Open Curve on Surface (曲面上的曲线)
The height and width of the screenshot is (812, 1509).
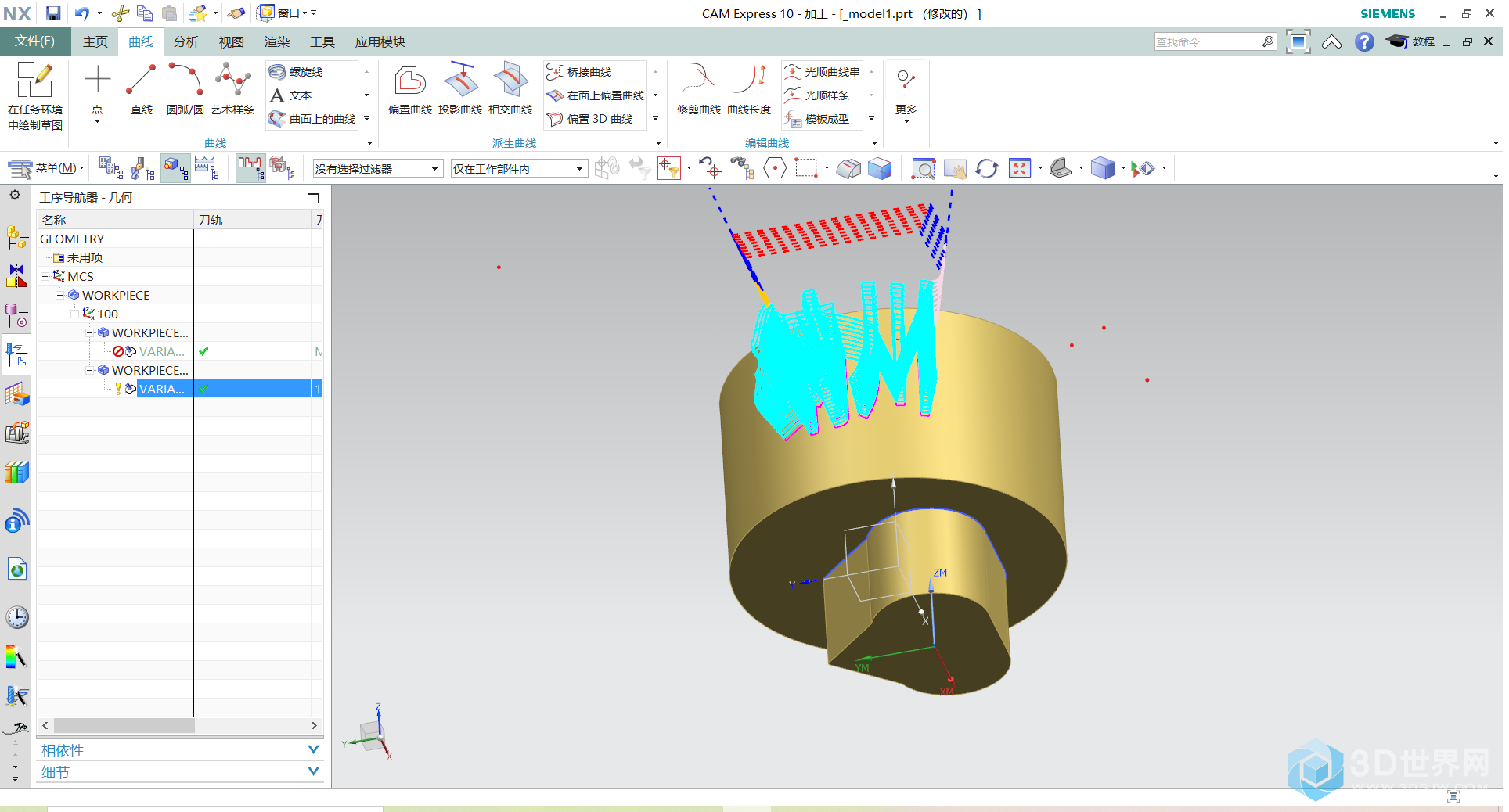312,119
